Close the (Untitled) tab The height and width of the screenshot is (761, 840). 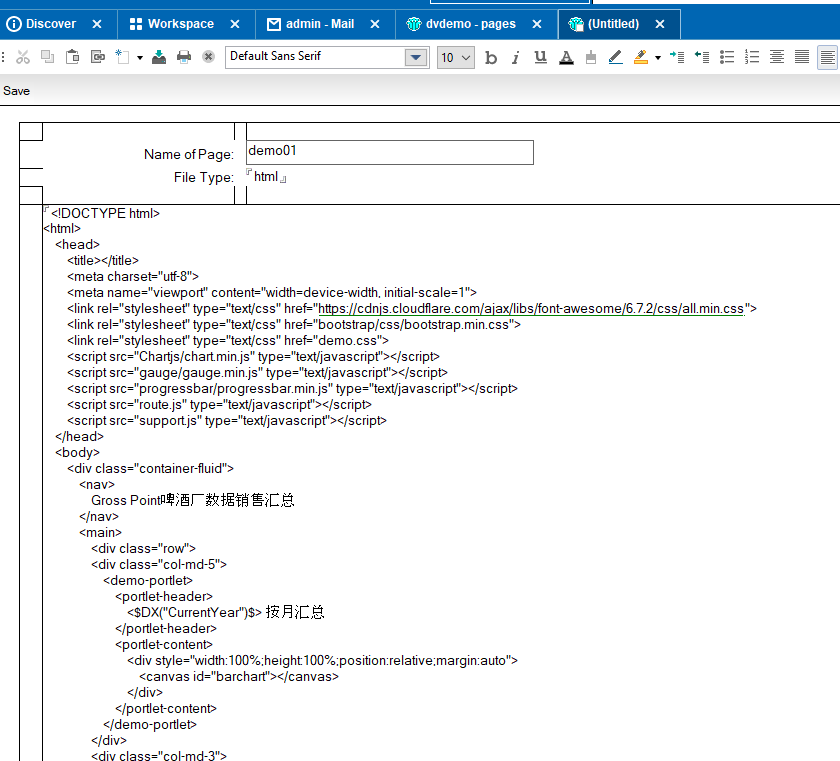(660, 24)
